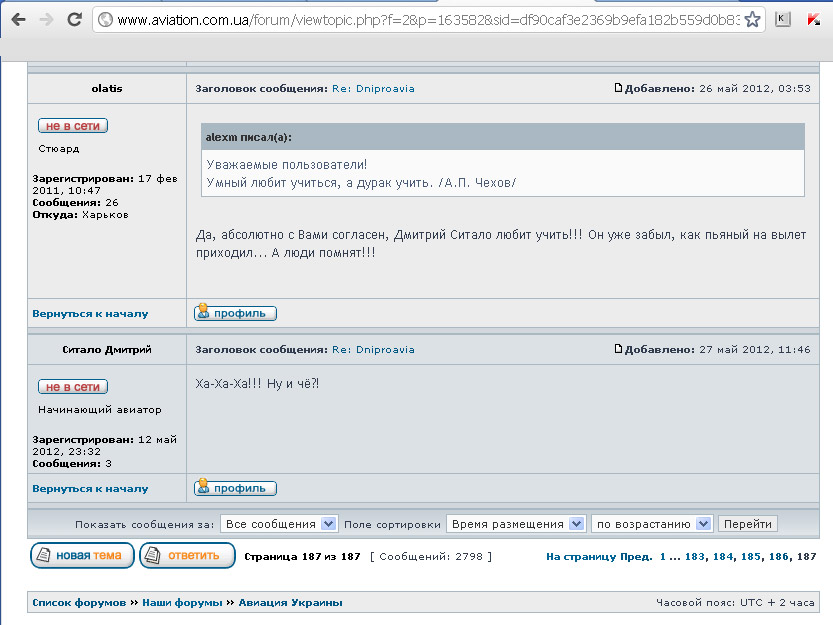Click 'Вернуться к началу' under olatis post
Image resolution: width=833 pixels, height=625 pixels.
pos(90,313)
